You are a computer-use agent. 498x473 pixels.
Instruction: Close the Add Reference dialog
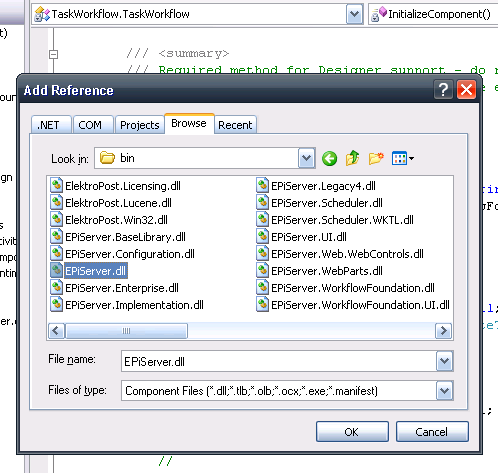466,89
